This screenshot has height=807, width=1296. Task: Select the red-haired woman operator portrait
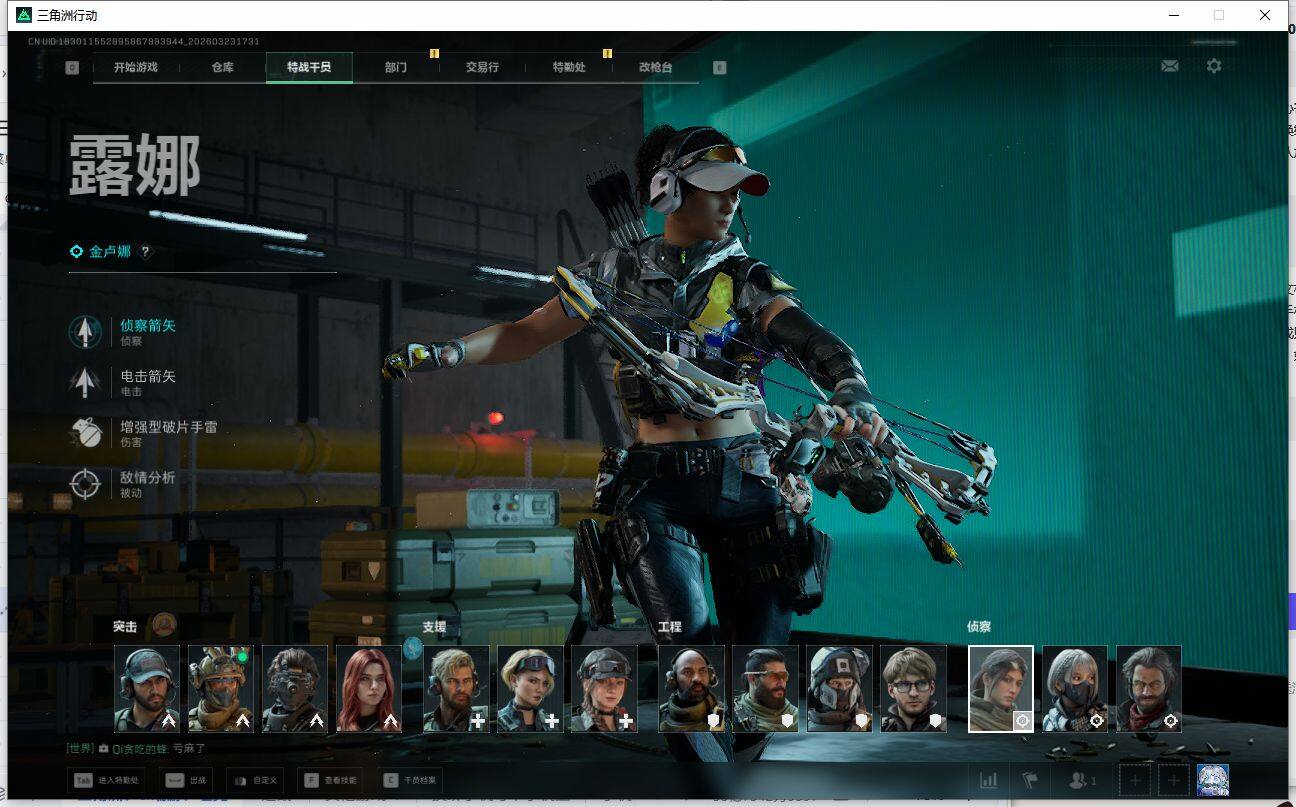click(369, 689)
